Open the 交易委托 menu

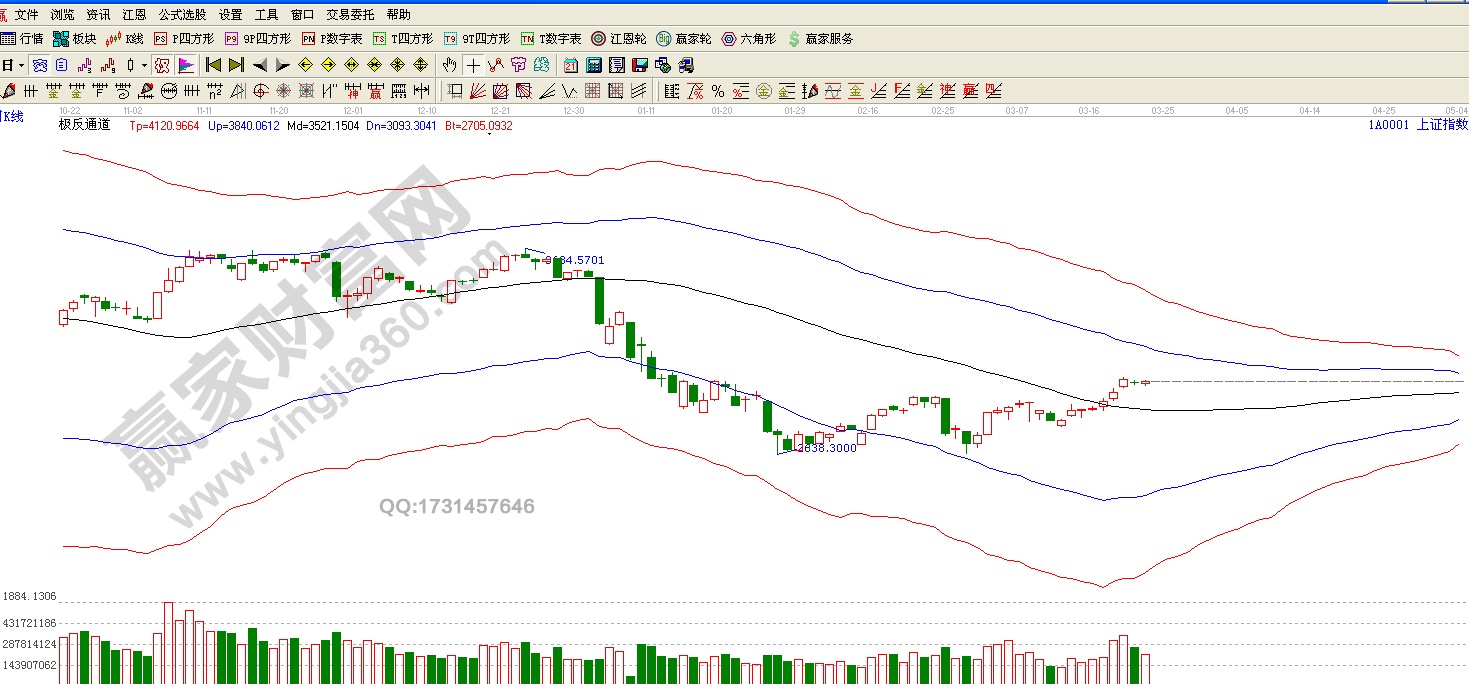(350, 15)
